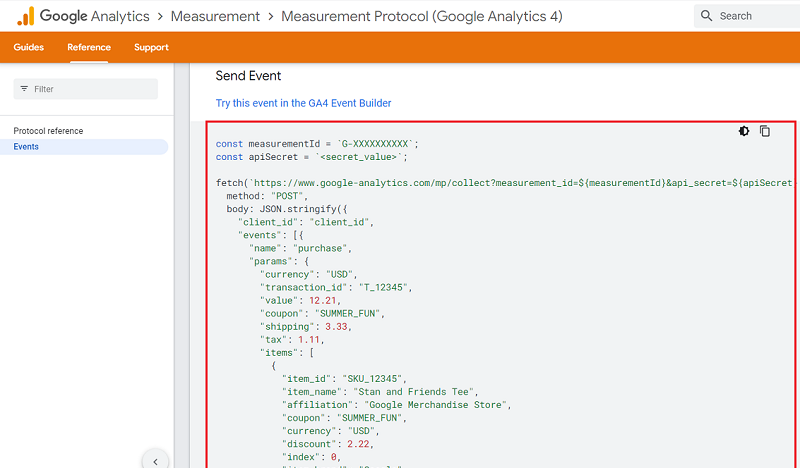The width and height of the screenshot is (800, 468).
Task: Click the "transaction_id": "T_12345" line
Action: (x=336, y=287)
